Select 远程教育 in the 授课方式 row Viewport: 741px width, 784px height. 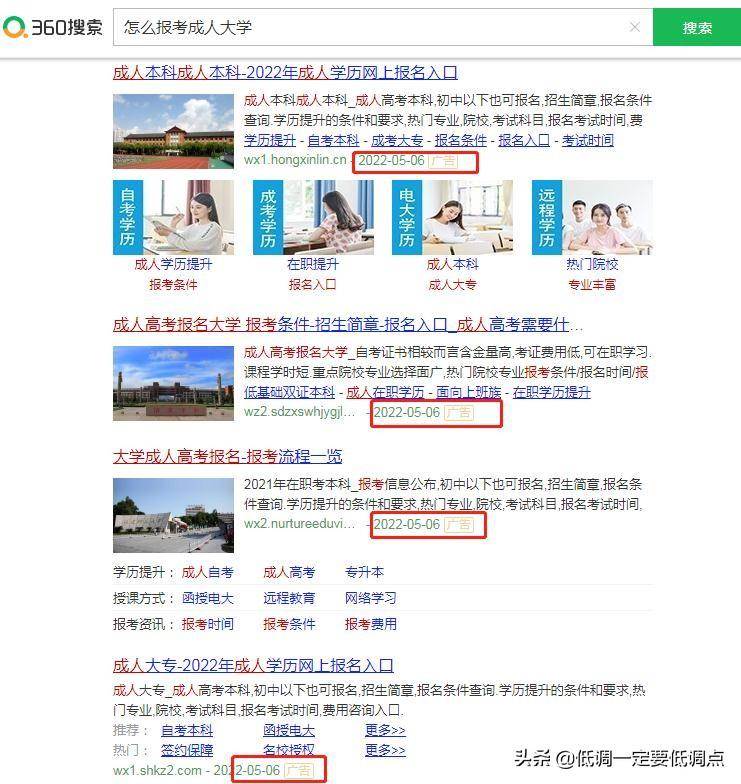pos(289,598)
